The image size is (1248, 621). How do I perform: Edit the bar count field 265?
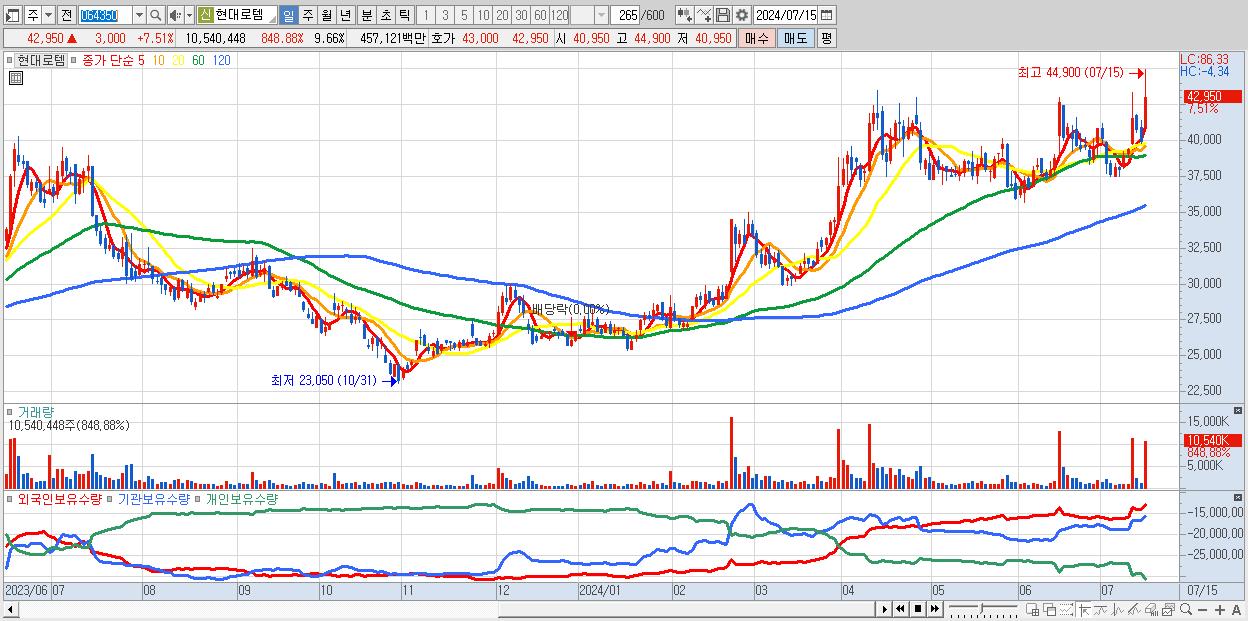click(625, 15)
